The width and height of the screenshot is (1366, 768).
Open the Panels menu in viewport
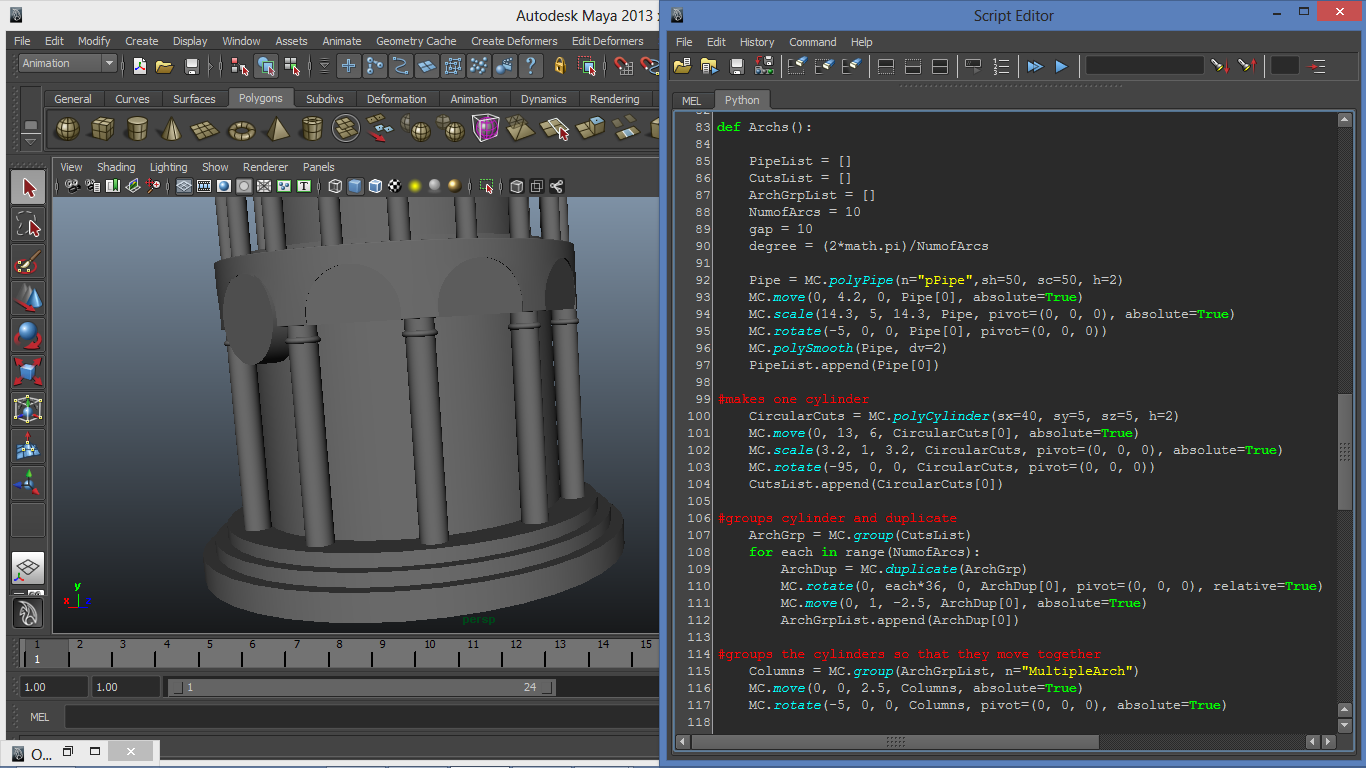point(318,167)
